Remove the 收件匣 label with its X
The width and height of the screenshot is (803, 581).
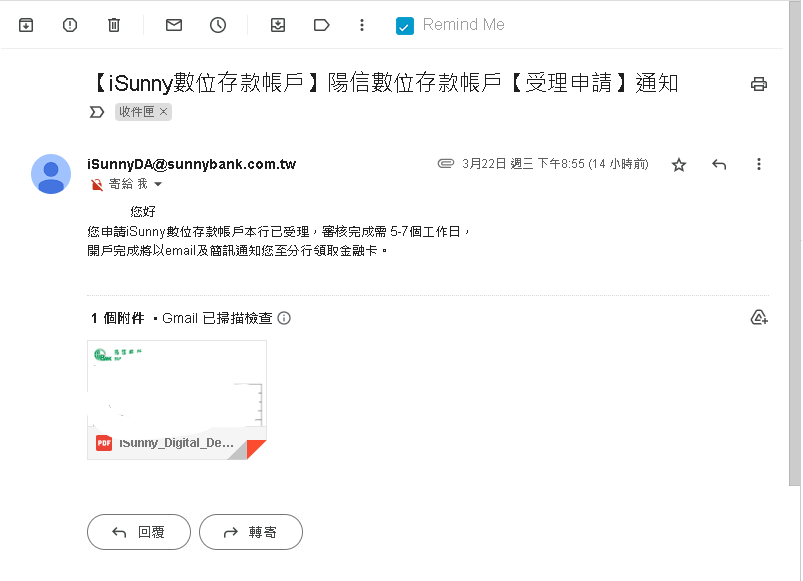pyautogui.click(x=164, y=112)
